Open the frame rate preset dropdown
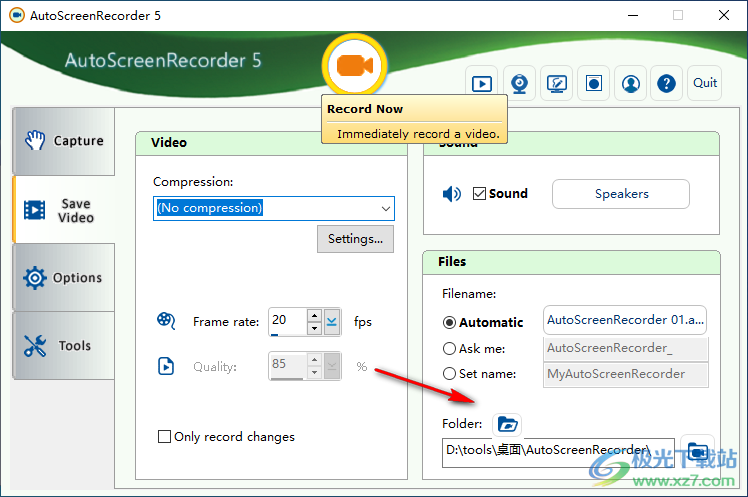 (x=332, y=322)
